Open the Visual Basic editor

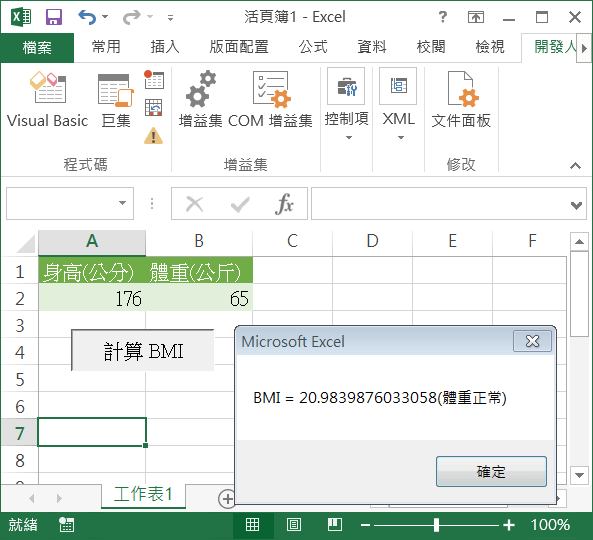pyautogui.click(x=47, y=100)
